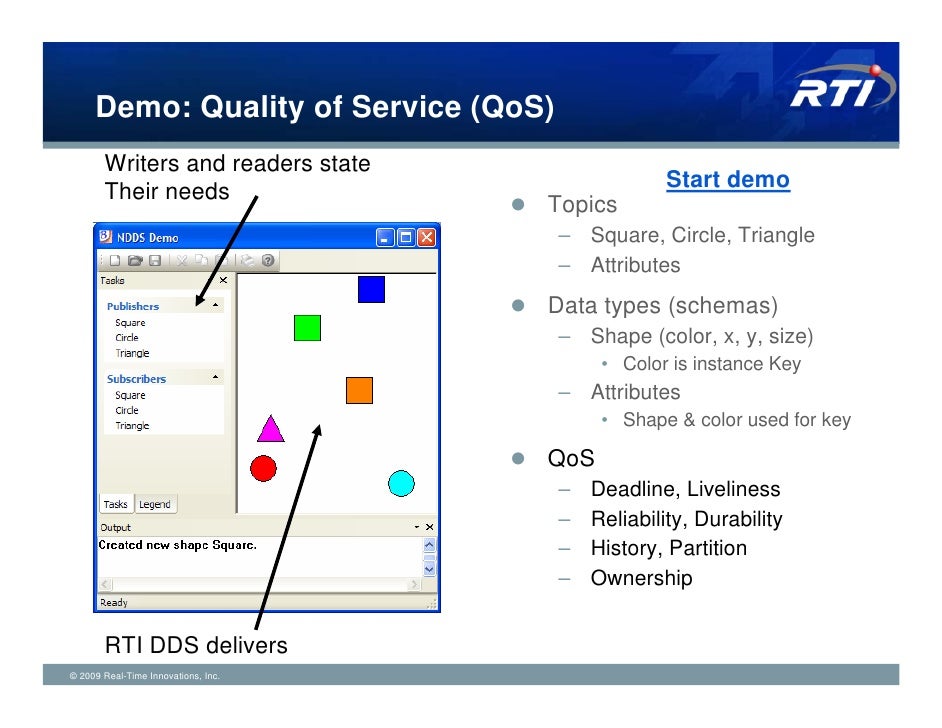Click Output horizontal scrollbar left arrow
The width and height of the screenshot is (942, 728).
106,584
